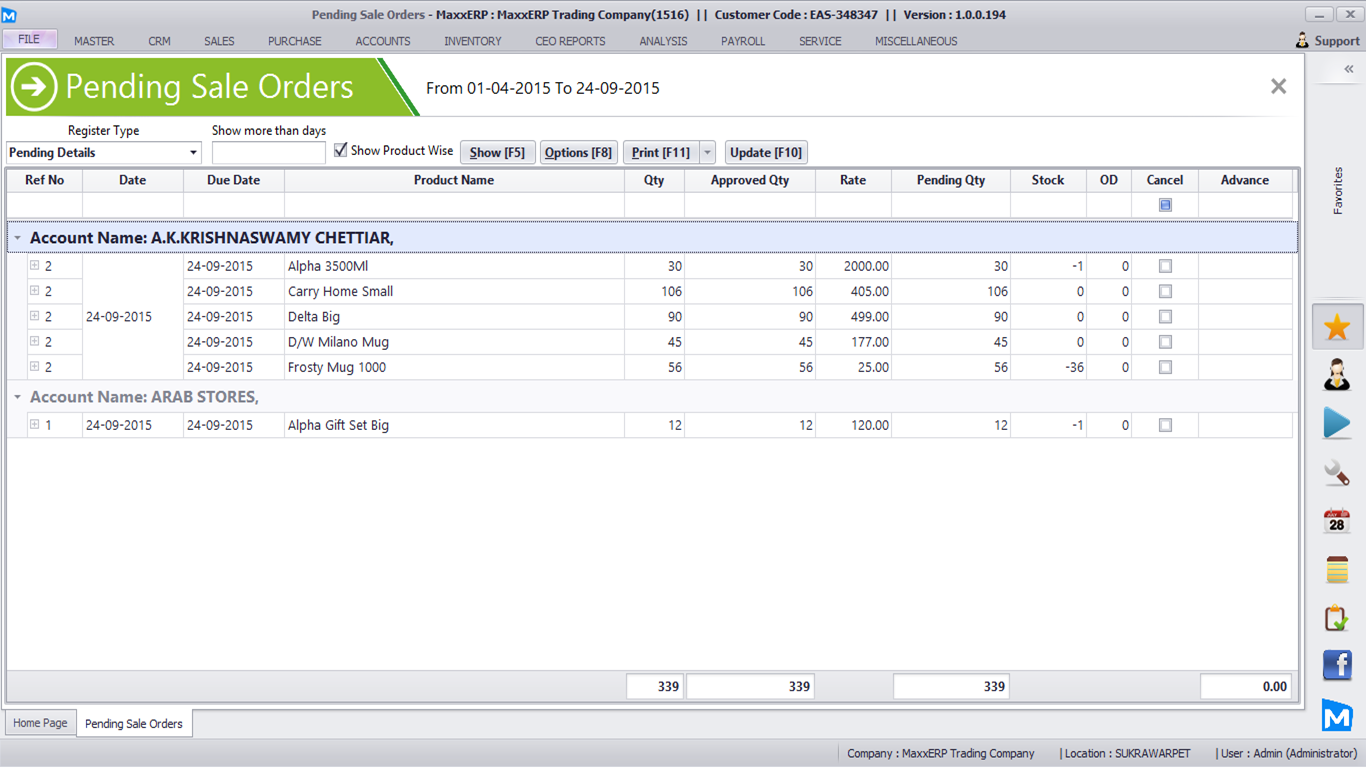The height and width of the screenshot is (768, 1366).
Task: Tick the Cancel checkbox for Alpha 3500Ml
Action: 1165,267
